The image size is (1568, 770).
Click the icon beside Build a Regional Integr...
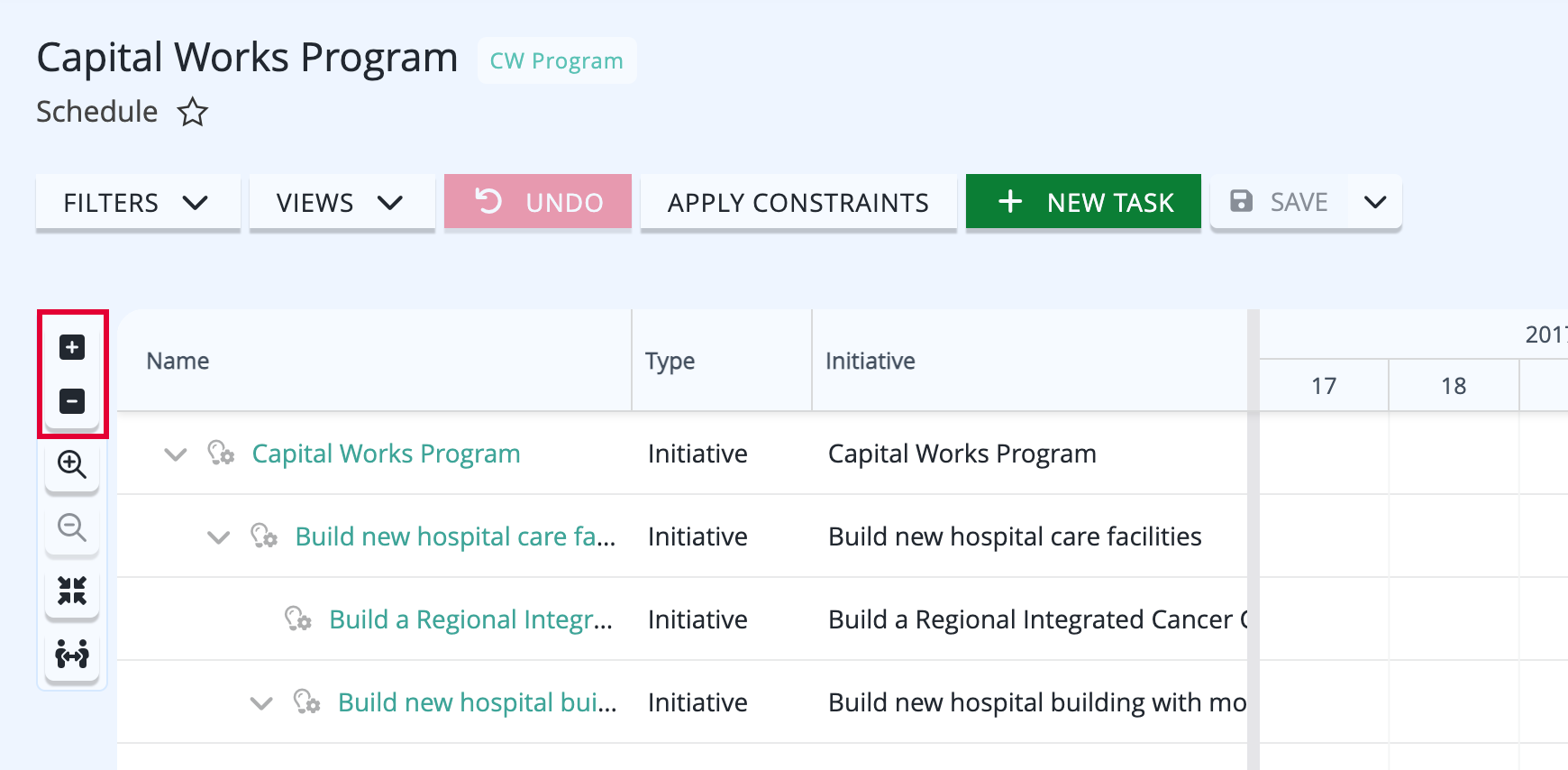[x=298, y=619]
